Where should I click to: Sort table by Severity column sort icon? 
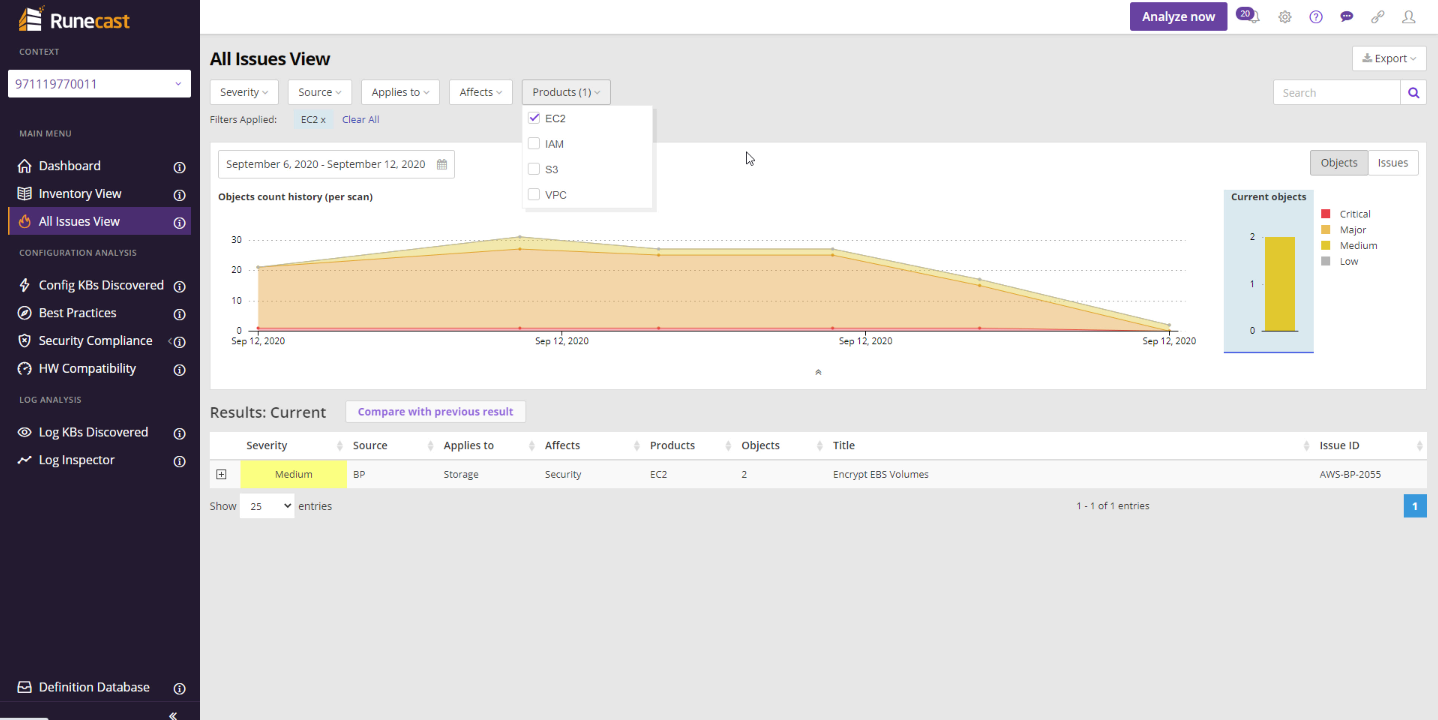click(x=340, y=446)
